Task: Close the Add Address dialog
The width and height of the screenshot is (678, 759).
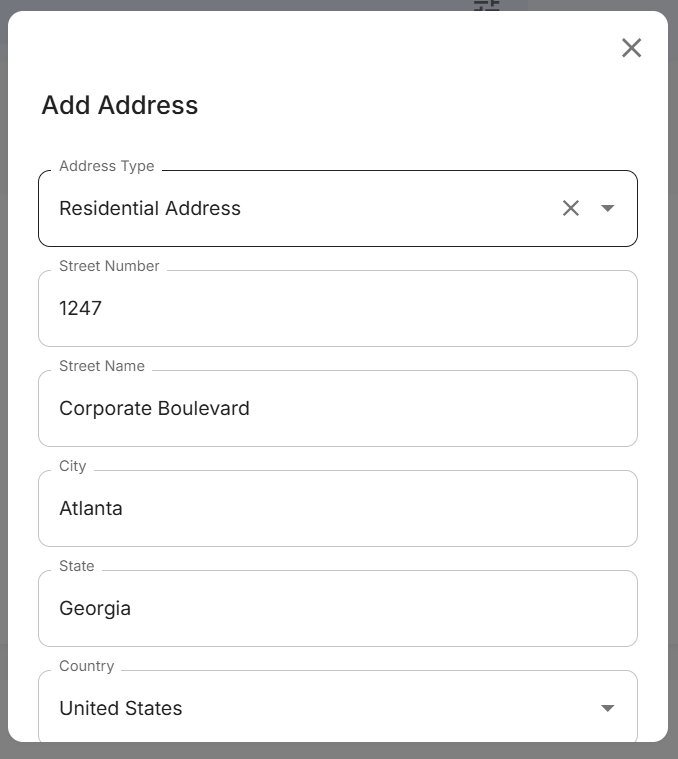Action: tap(631, 48)
